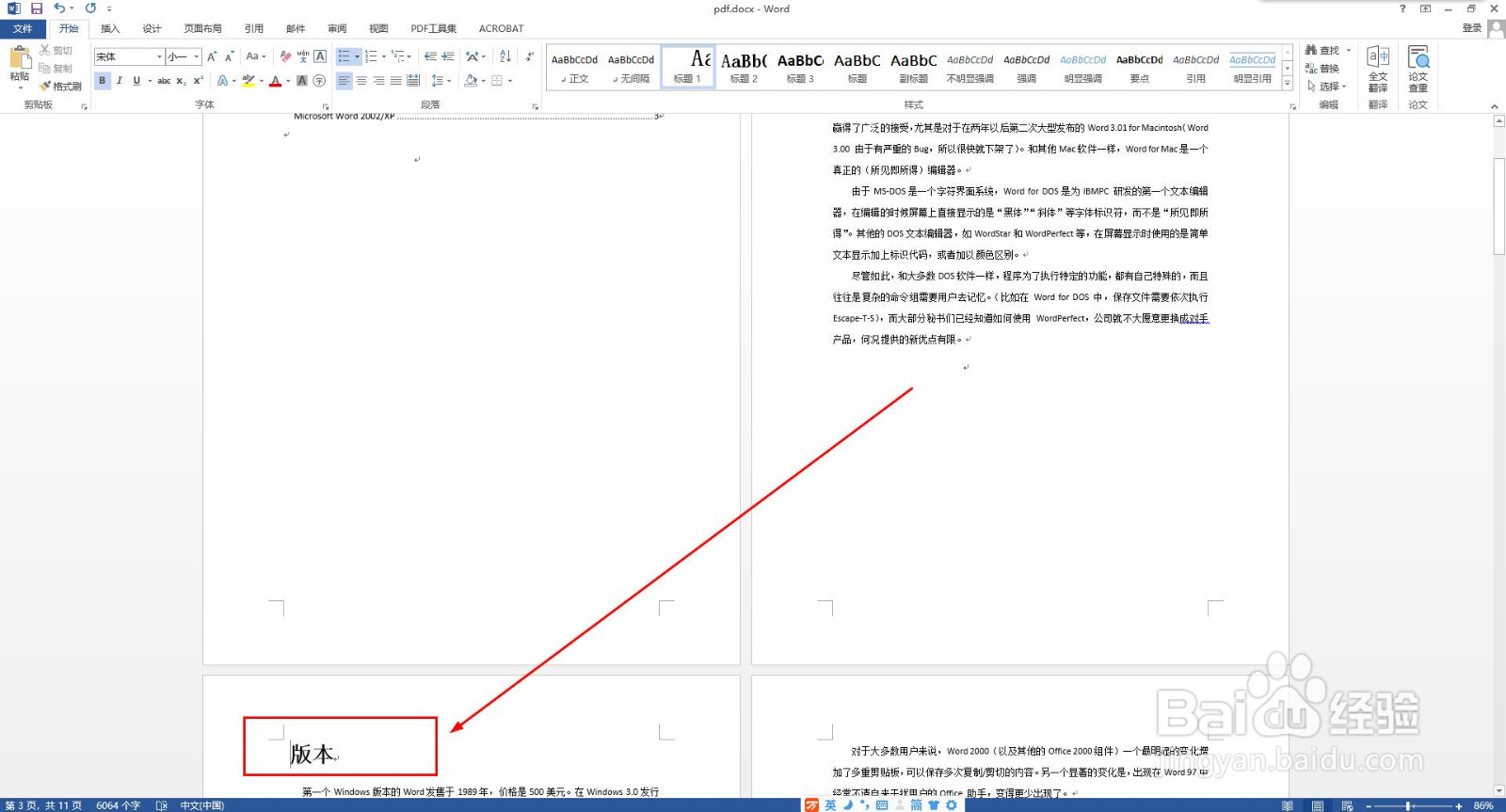1506x812 pixels.
Task: Toggle superscript formatting
Action: click(198, 81)
